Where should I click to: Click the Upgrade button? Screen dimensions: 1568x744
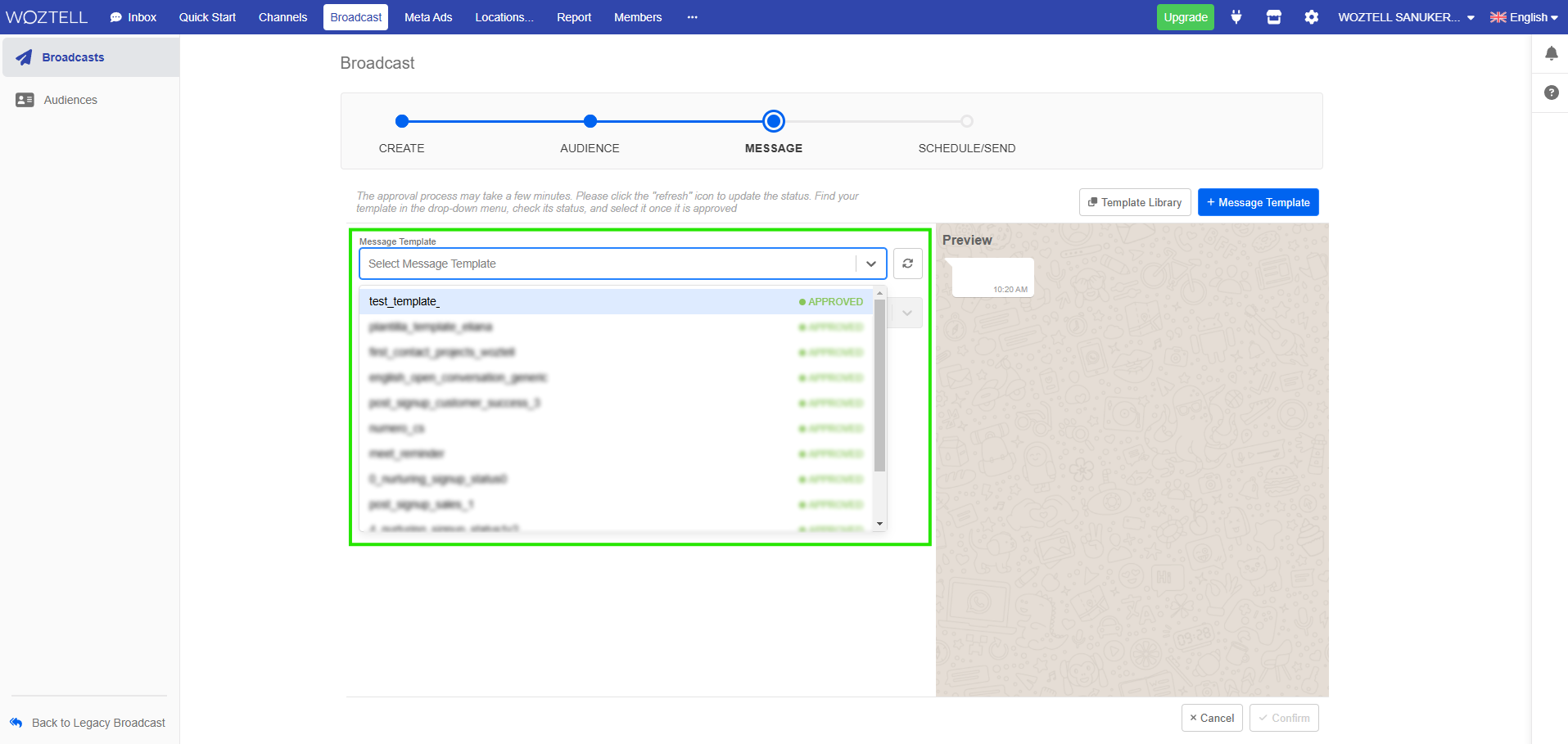point(1185,16)
